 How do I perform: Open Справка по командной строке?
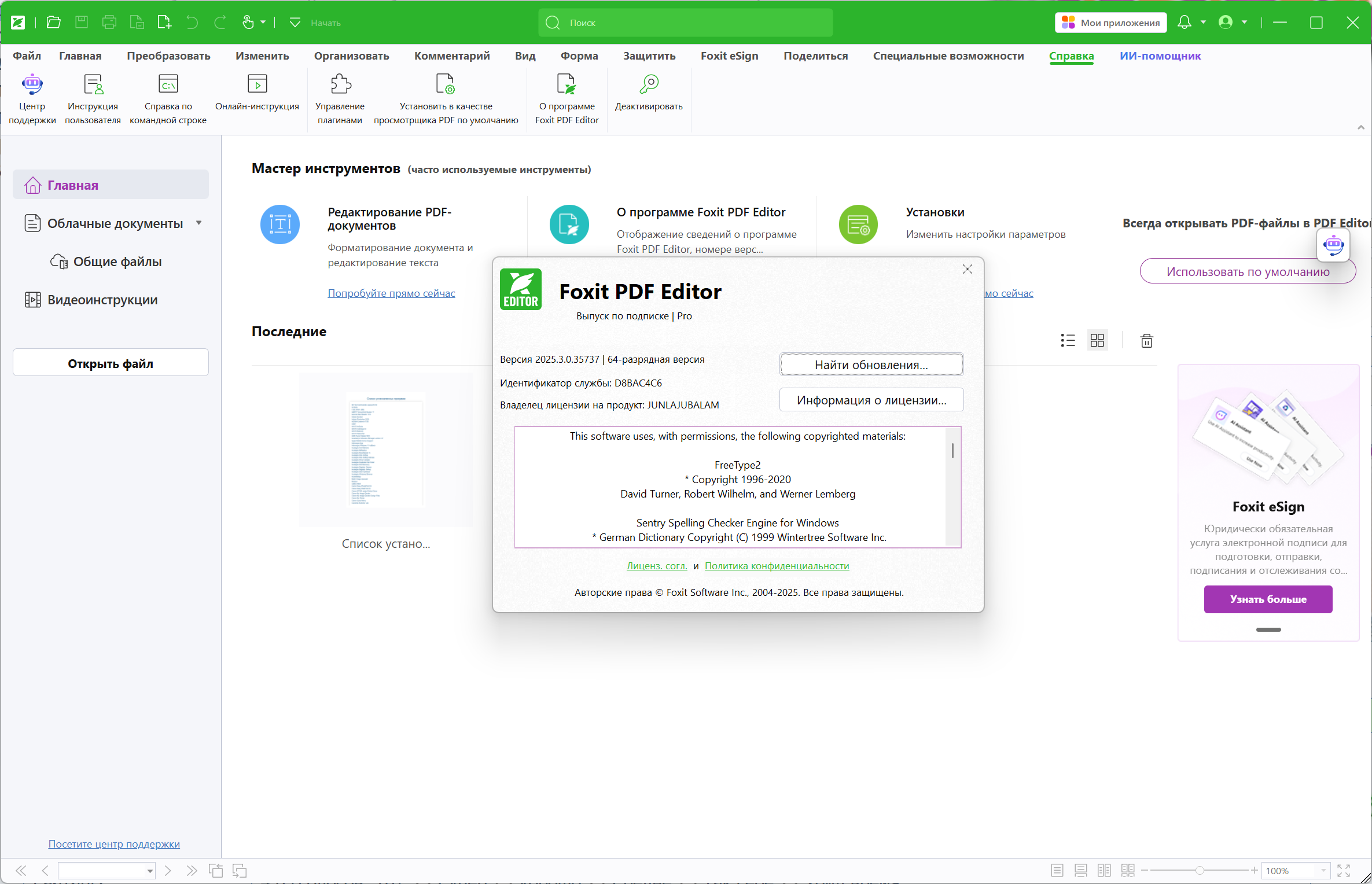pos(168,85)
